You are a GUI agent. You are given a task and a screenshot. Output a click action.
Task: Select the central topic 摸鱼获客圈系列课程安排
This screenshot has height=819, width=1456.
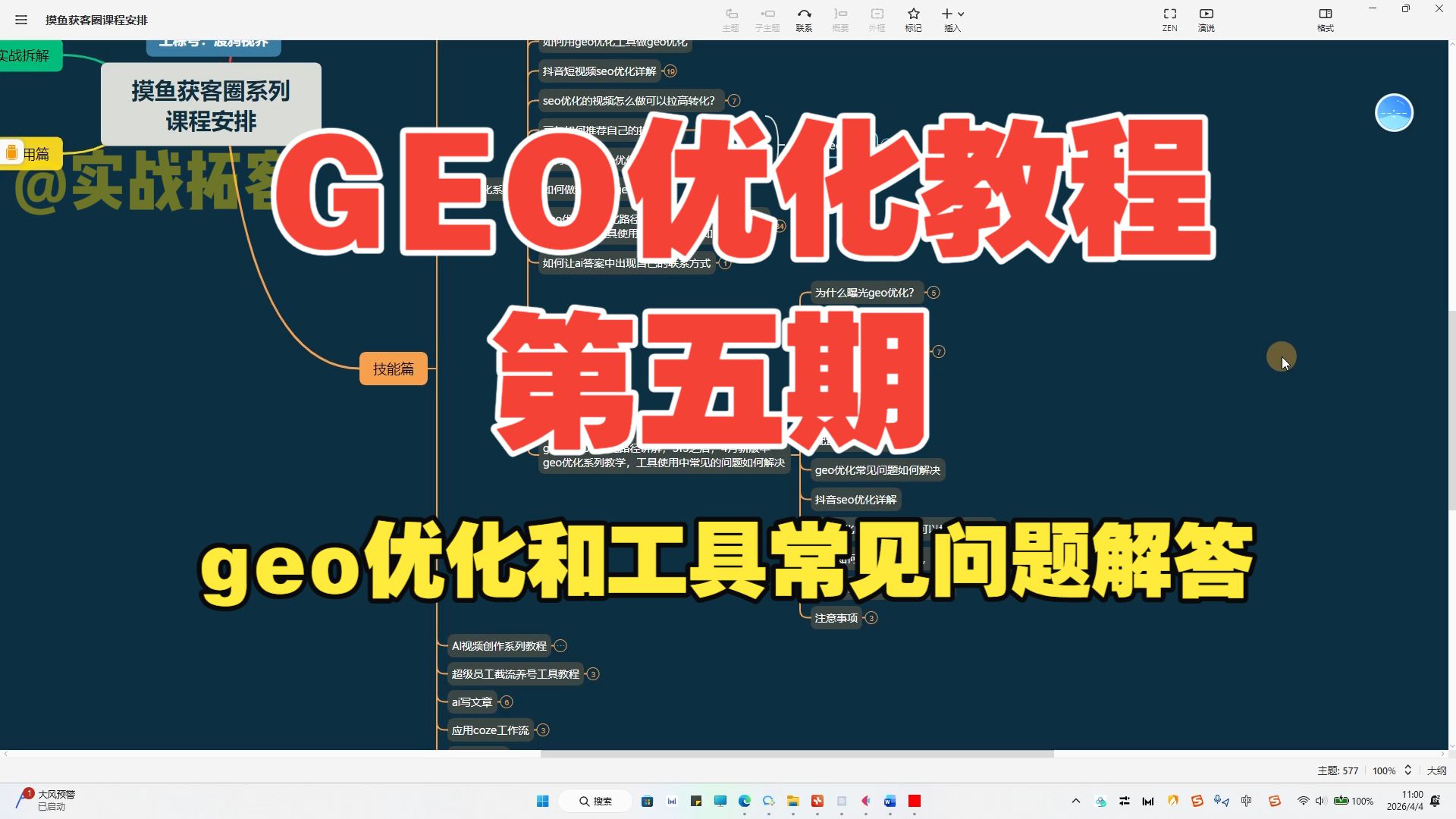(x=211, y=105)
